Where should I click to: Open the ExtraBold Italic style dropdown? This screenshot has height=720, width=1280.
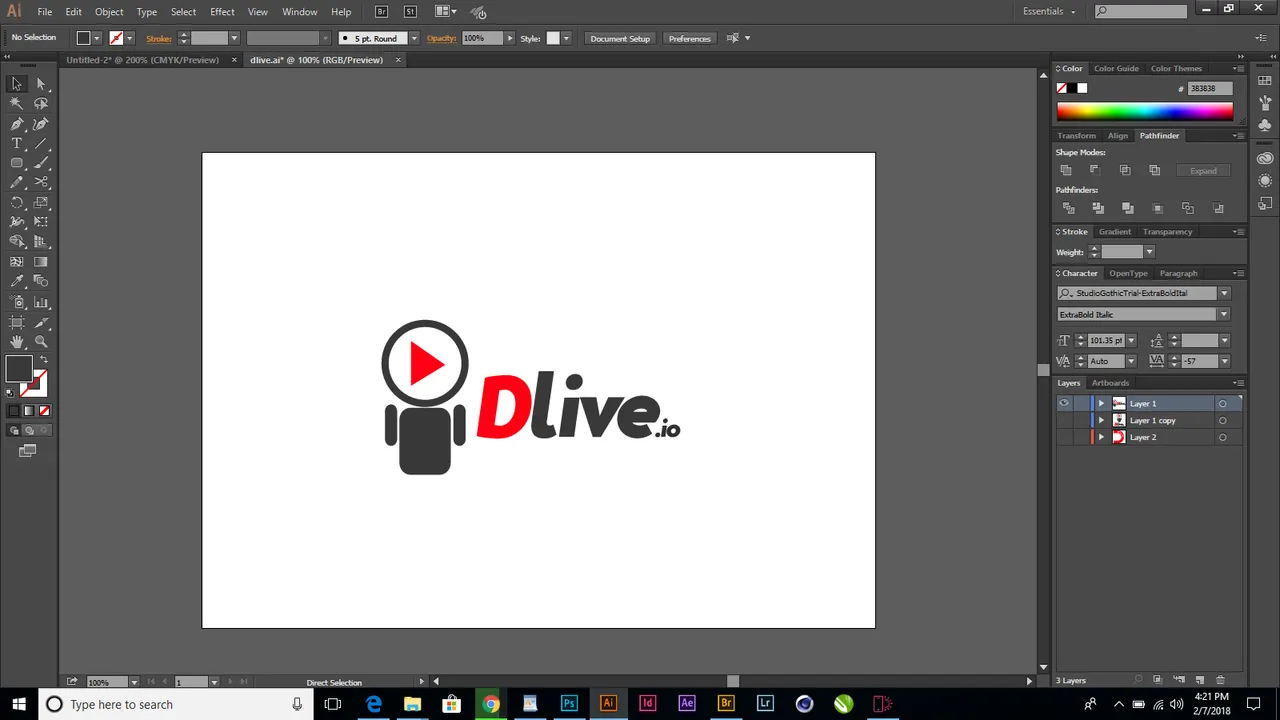click(x=1224, y=314)
